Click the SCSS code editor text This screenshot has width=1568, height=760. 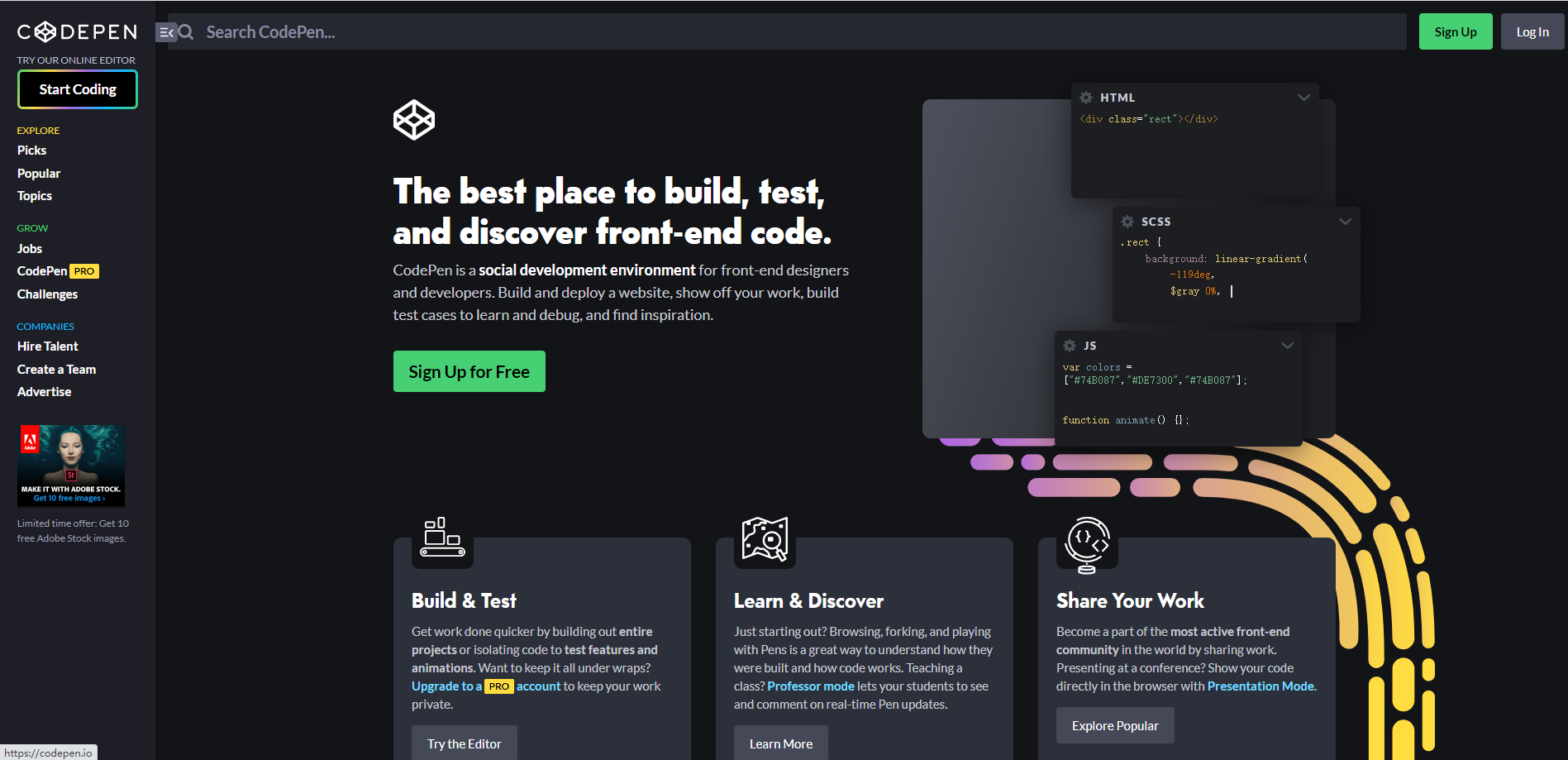point(1215,266)
